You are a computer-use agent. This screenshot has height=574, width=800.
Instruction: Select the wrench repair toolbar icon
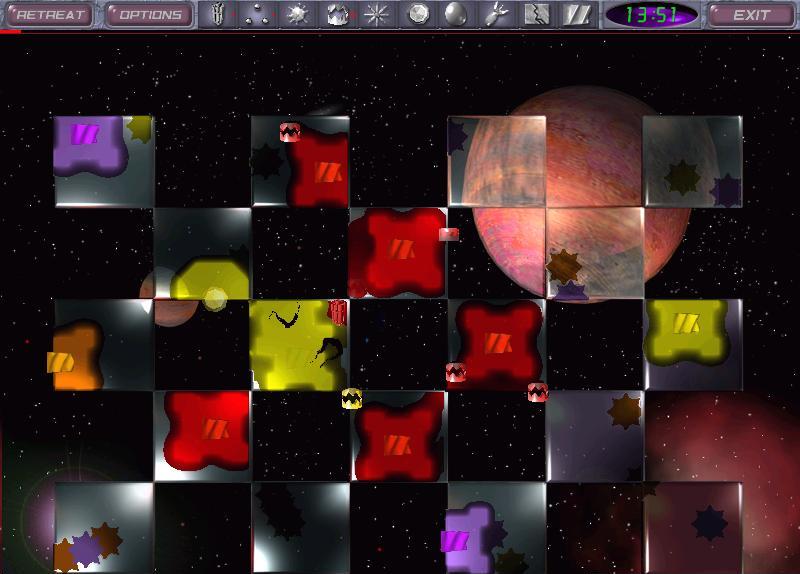point(497,15)
